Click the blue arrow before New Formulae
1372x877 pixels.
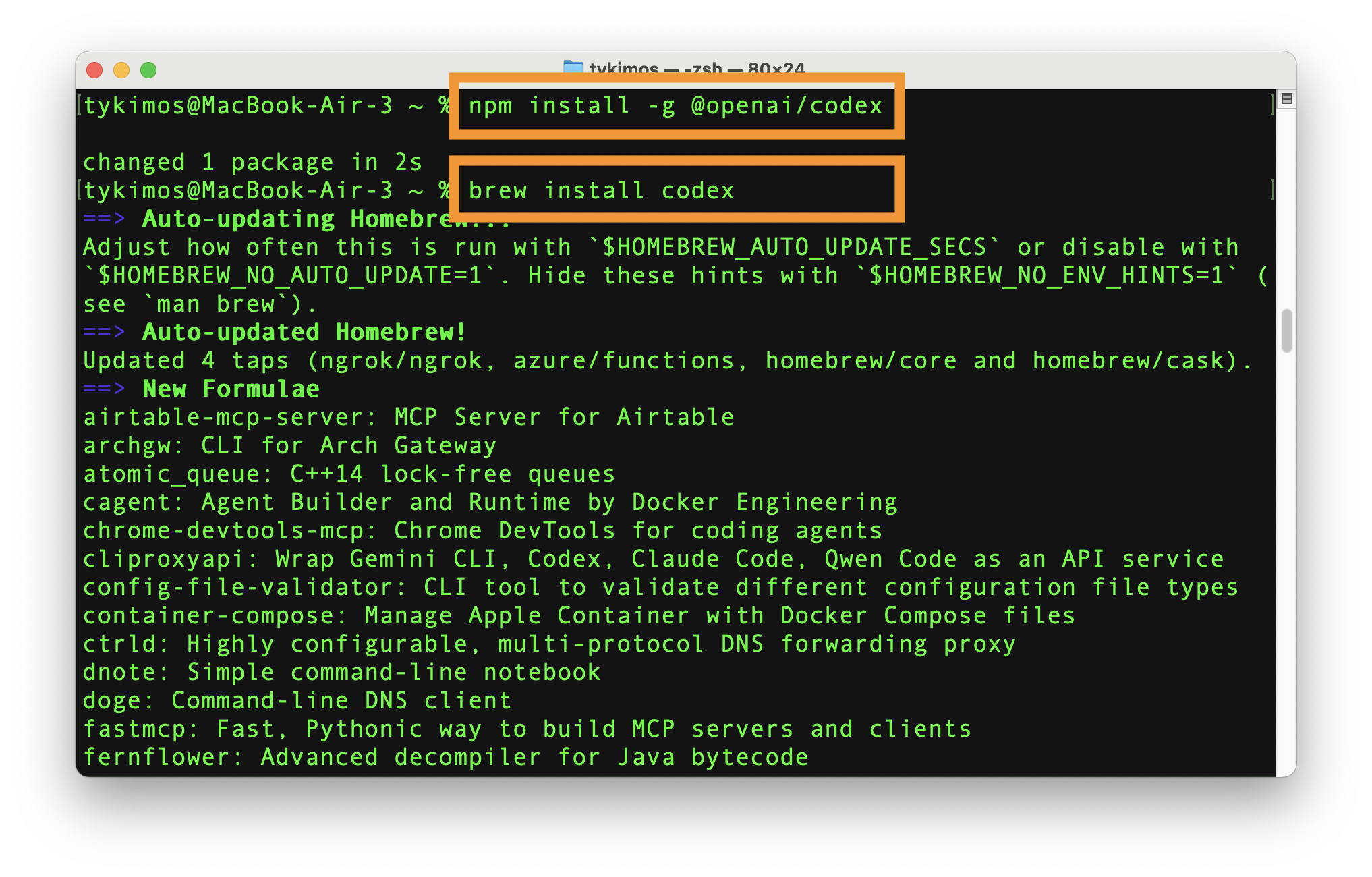click(x=103, y=389)
